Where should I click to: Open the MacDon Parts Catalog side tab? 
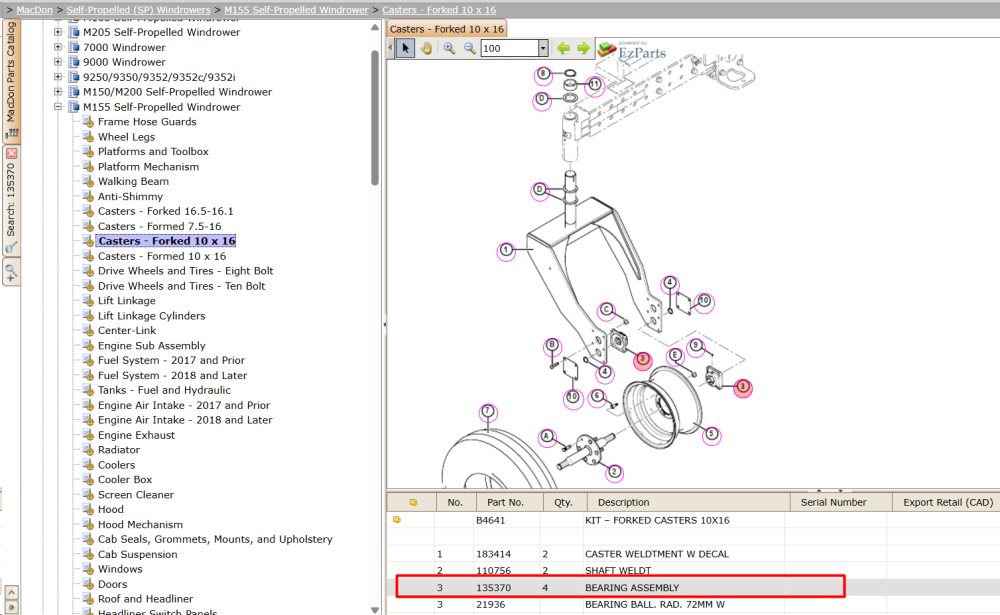click(x=11, y=80)
